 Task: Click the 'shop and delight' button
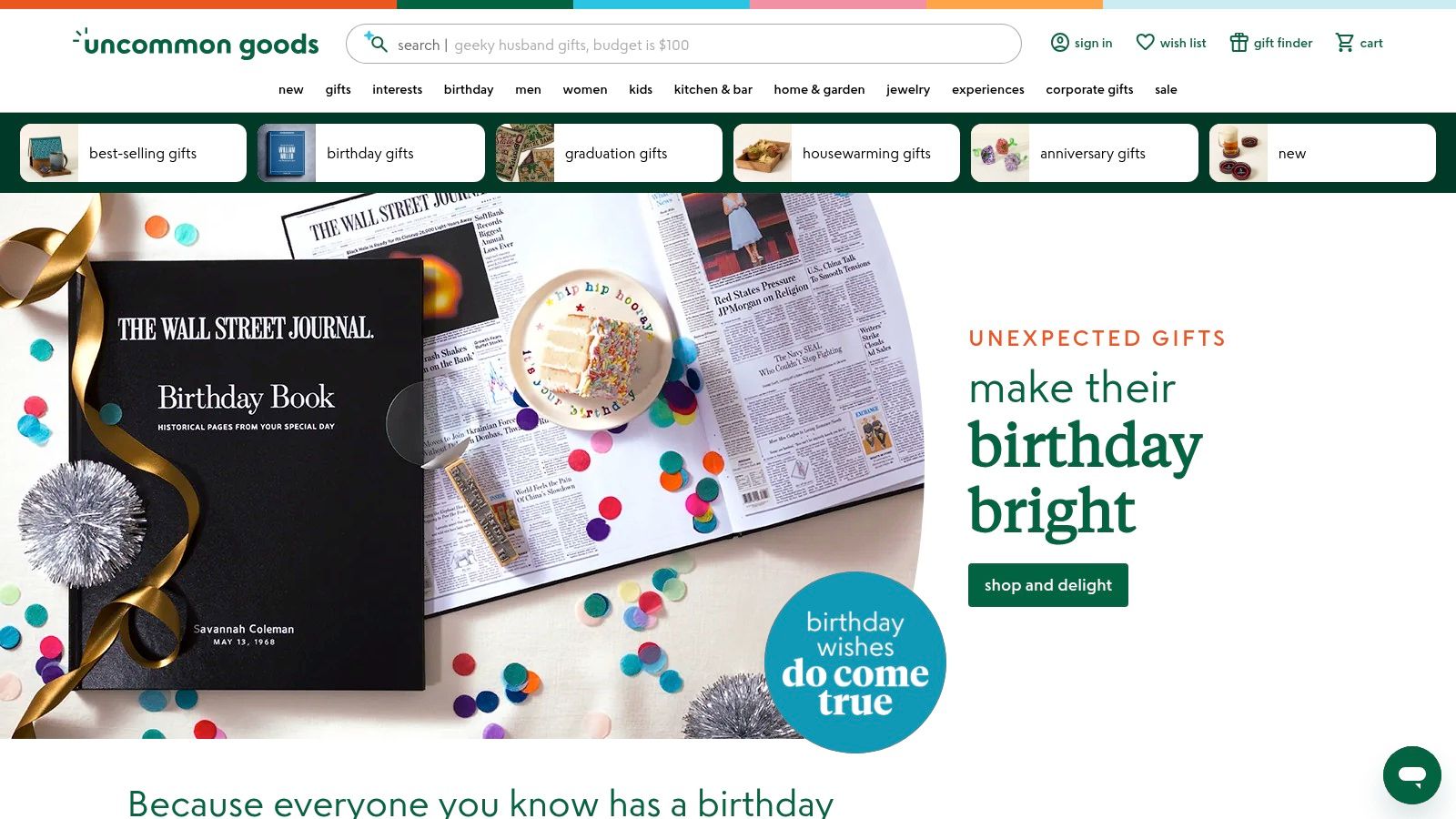point(1047,585)
